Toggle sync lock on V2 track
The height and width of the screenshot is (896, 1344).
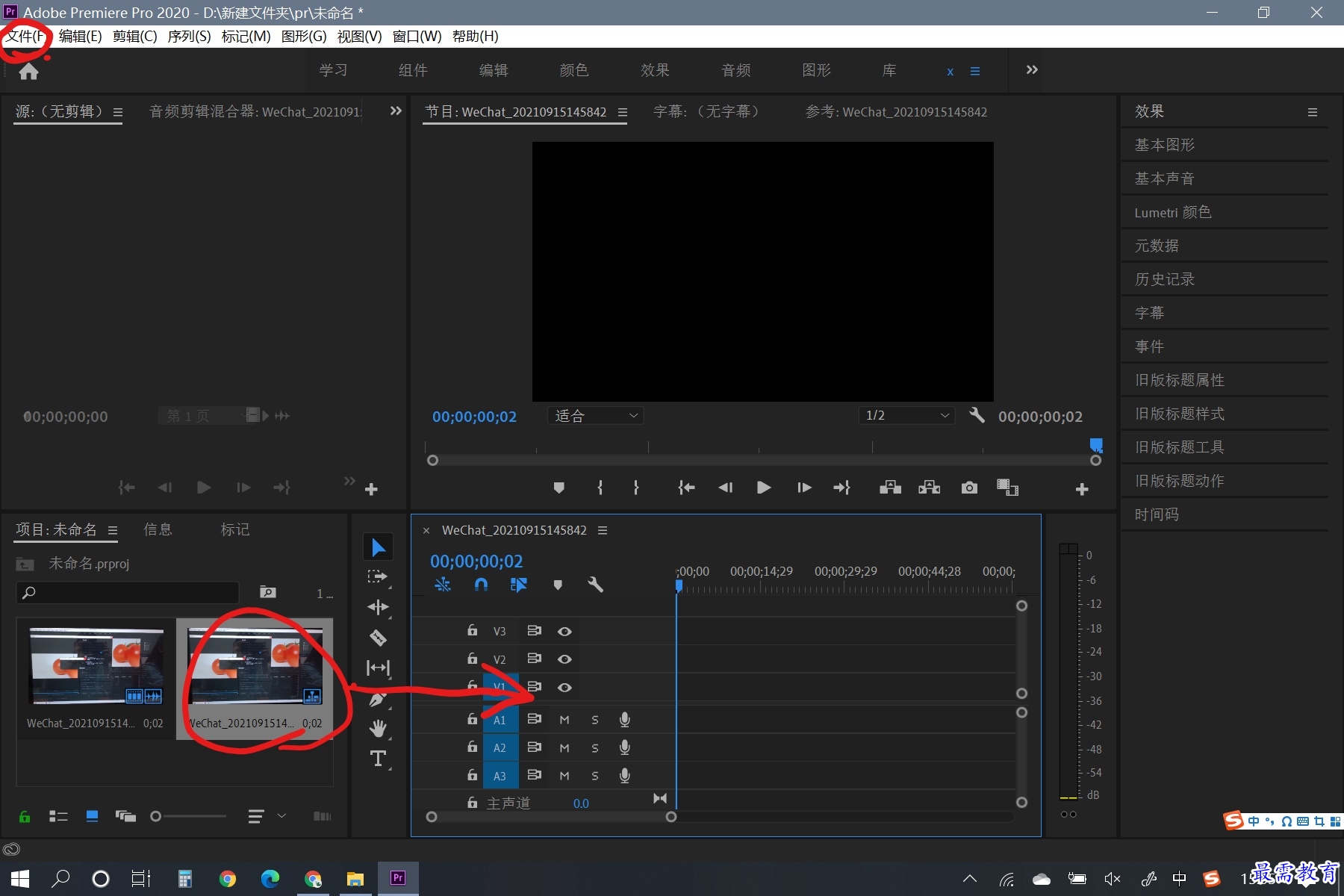click(x=534, y=659)
